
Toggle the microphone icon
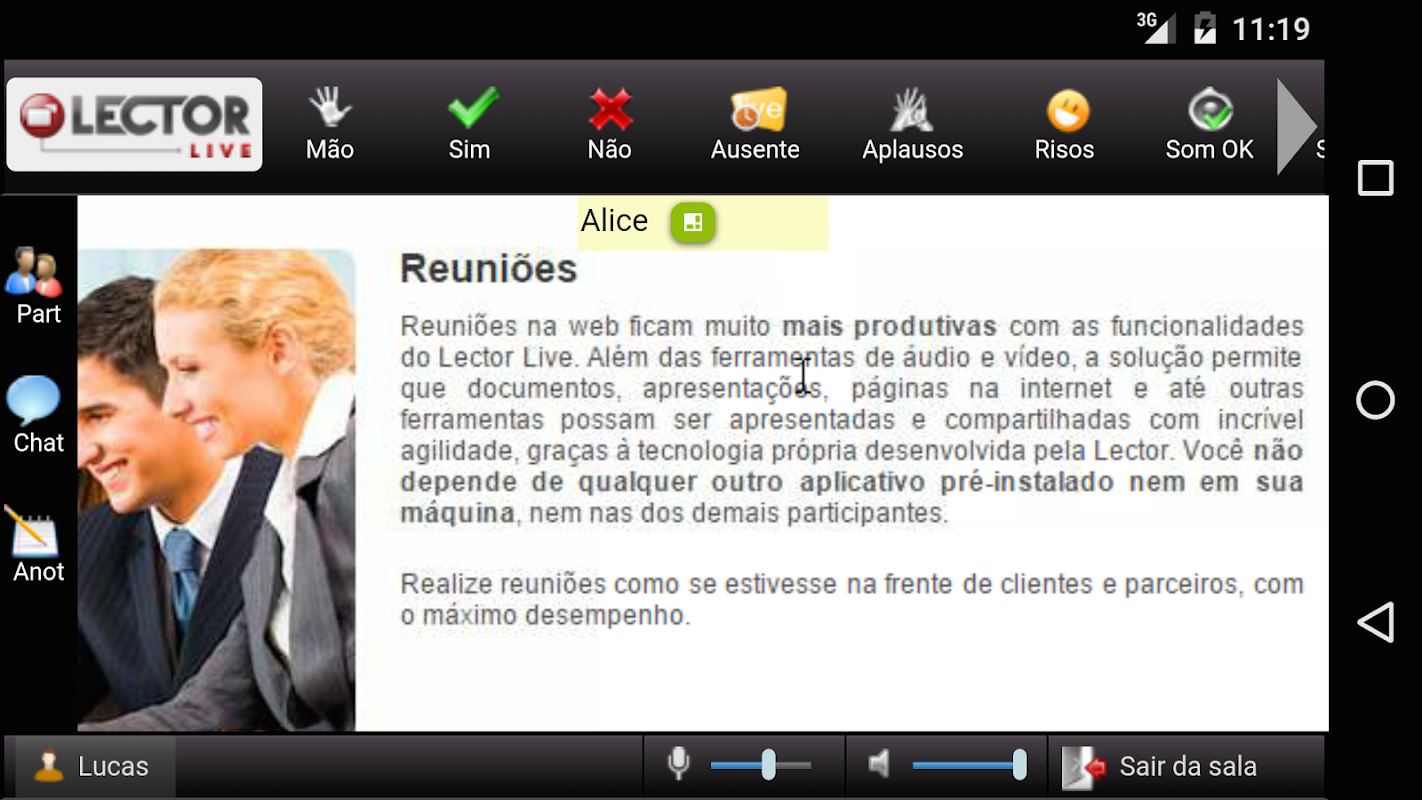coord(678,765)
